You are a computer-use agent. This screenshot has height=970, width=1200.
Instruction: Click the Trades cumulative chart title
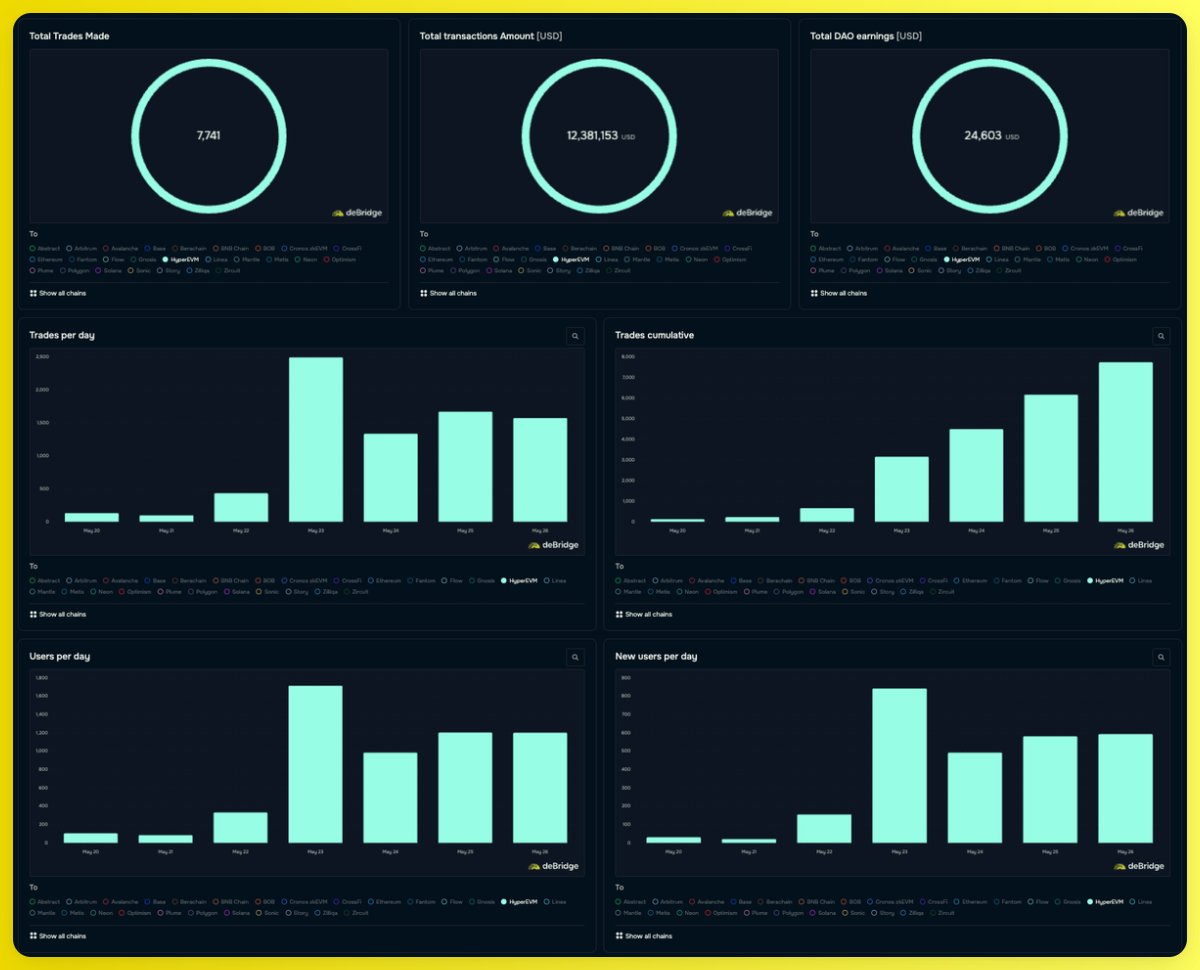pos(654,335)
